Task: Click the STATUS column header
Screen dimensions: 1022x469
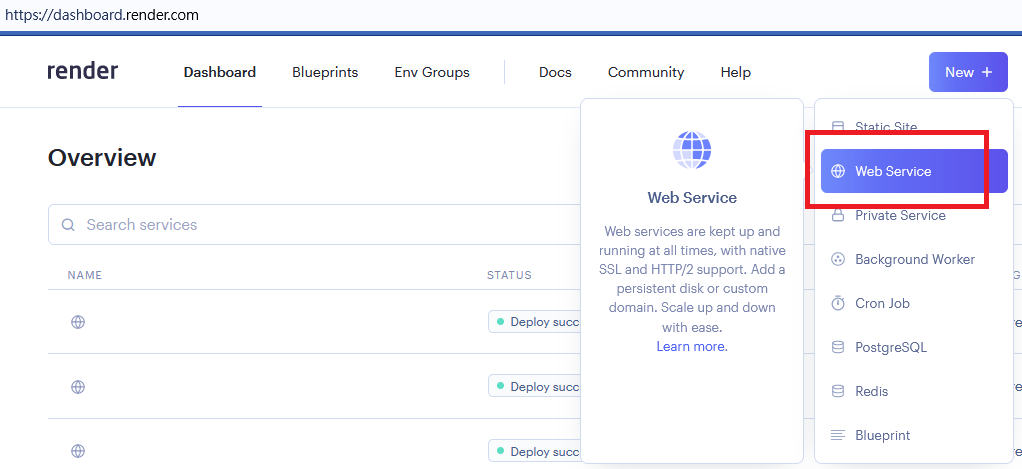Action: (509, 275)
